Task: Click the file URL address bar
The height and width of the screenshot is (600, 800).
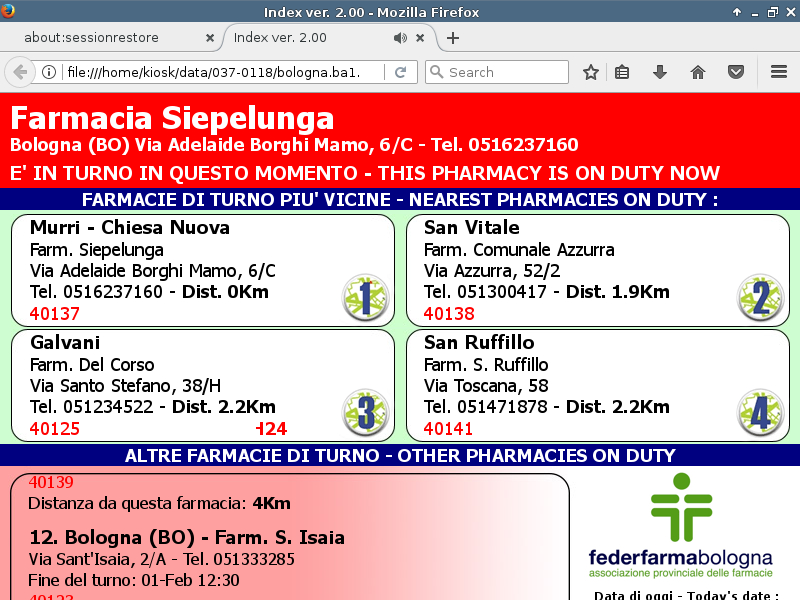Action: coord(220,72)
